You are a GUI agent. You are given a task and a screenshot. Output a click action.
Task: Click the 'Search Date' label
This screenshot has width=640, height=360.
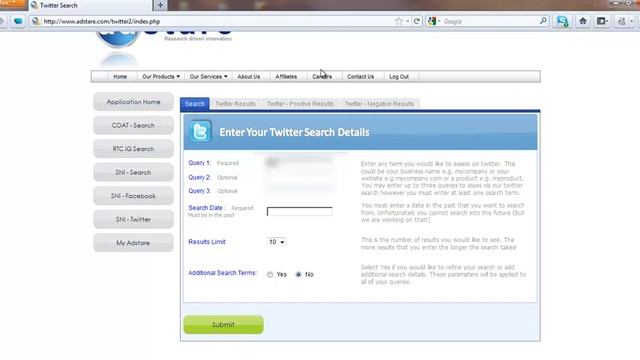(207, 208)
